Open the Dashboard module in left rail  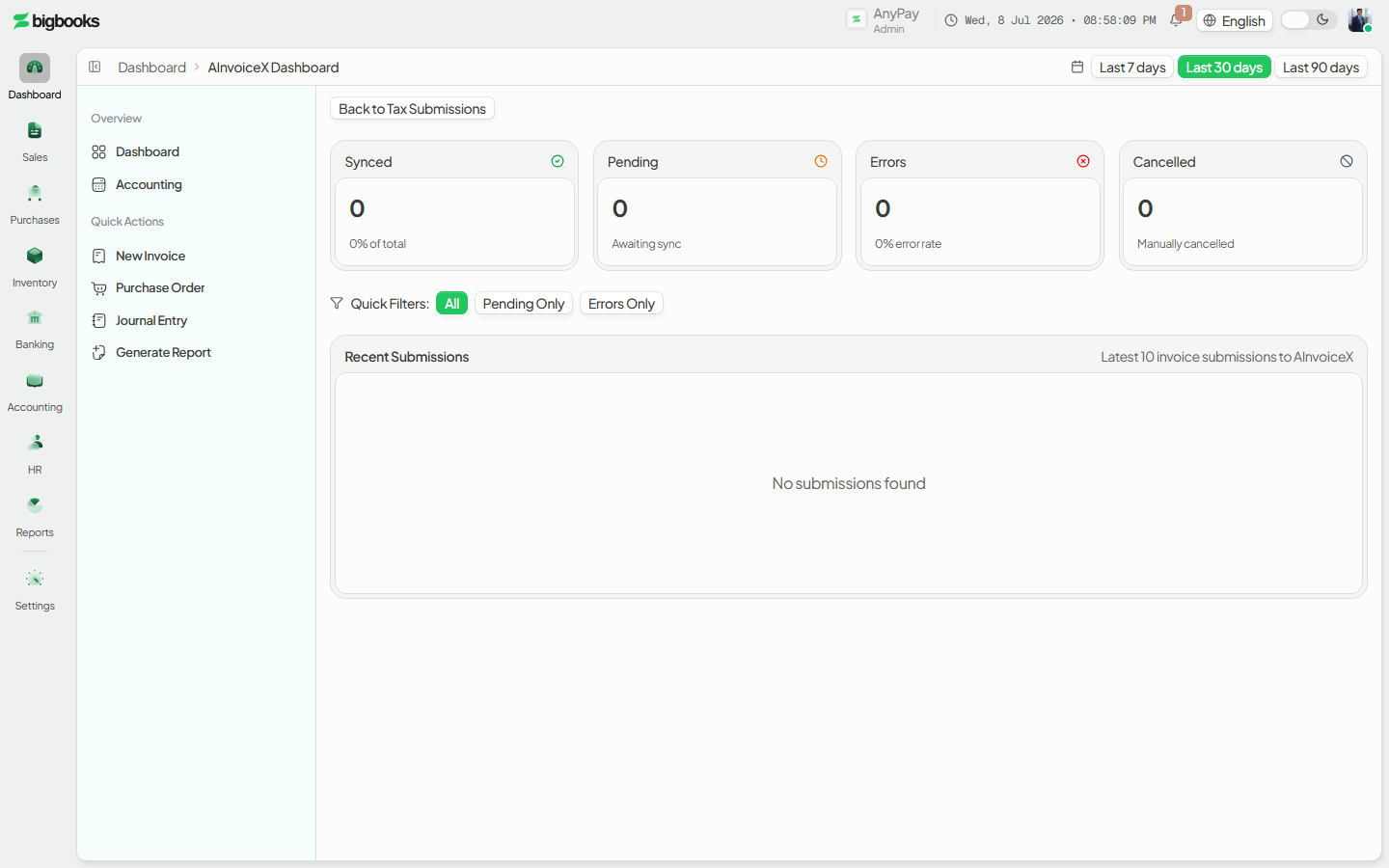click(35, 77)
